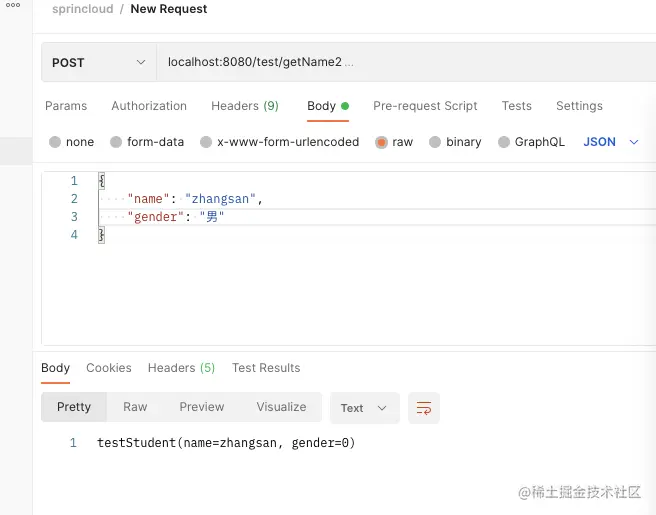Click the "name" key in body editor

pos(149,199)
